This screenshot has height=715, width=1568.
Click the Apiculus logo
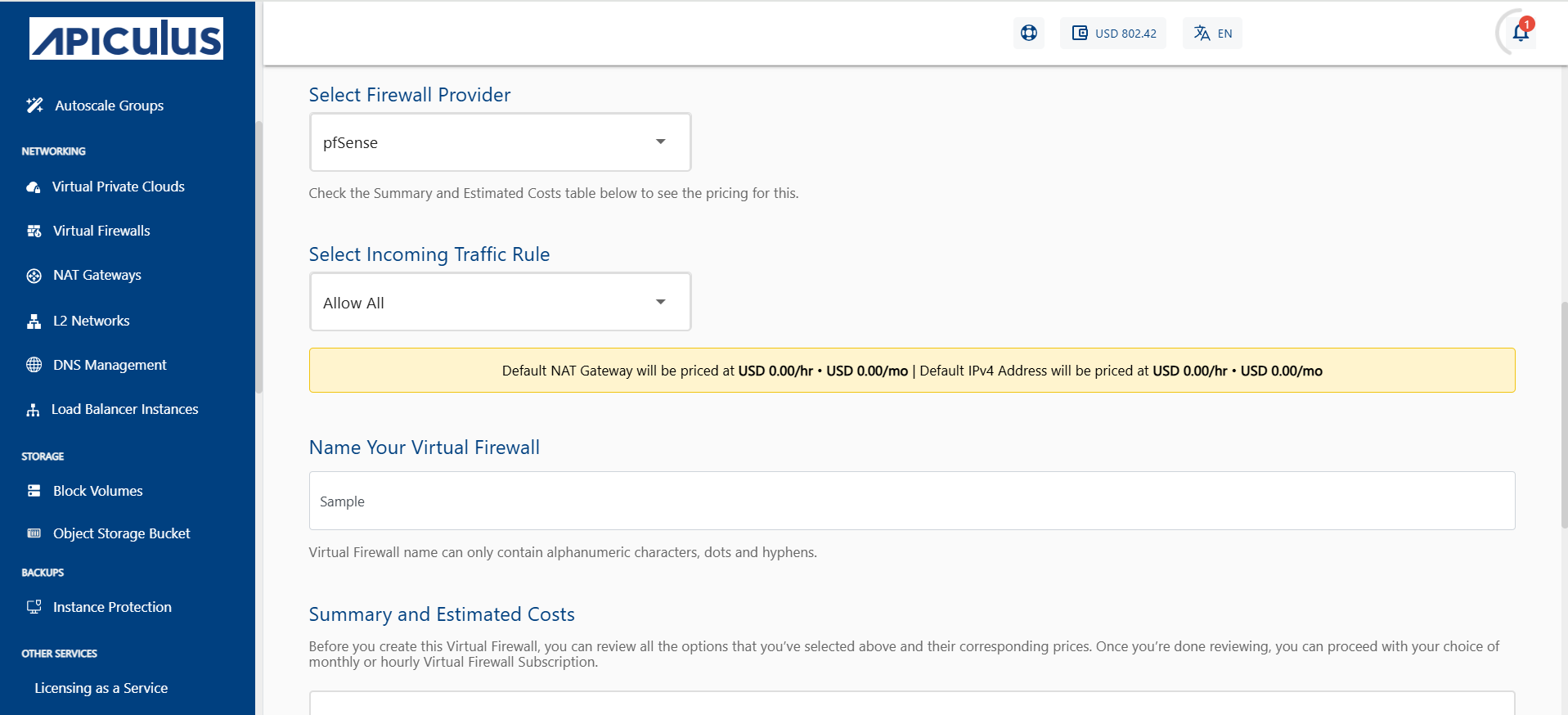click(125, 37)
